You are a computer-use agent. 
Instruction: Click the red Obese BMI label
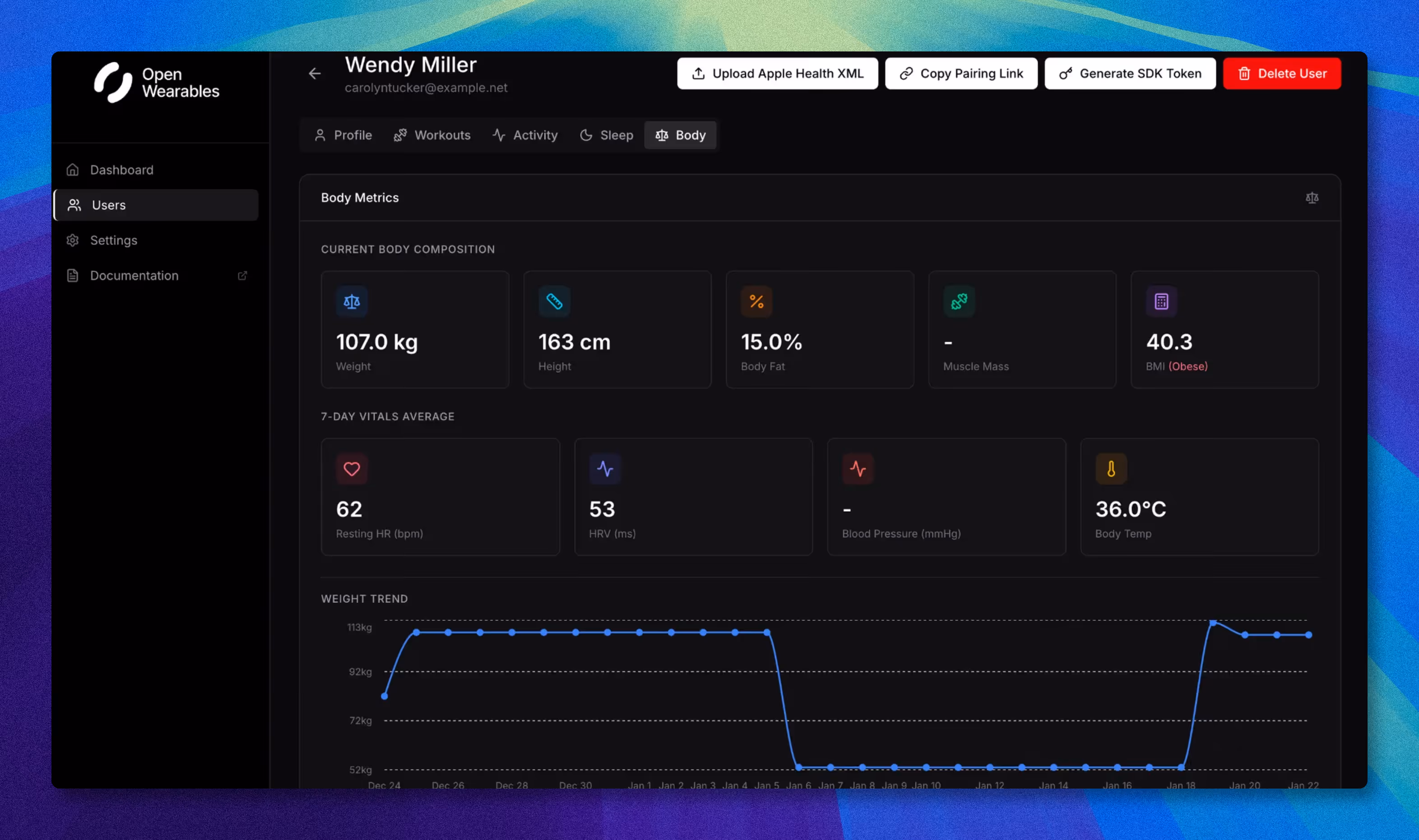click(1188, 366)
